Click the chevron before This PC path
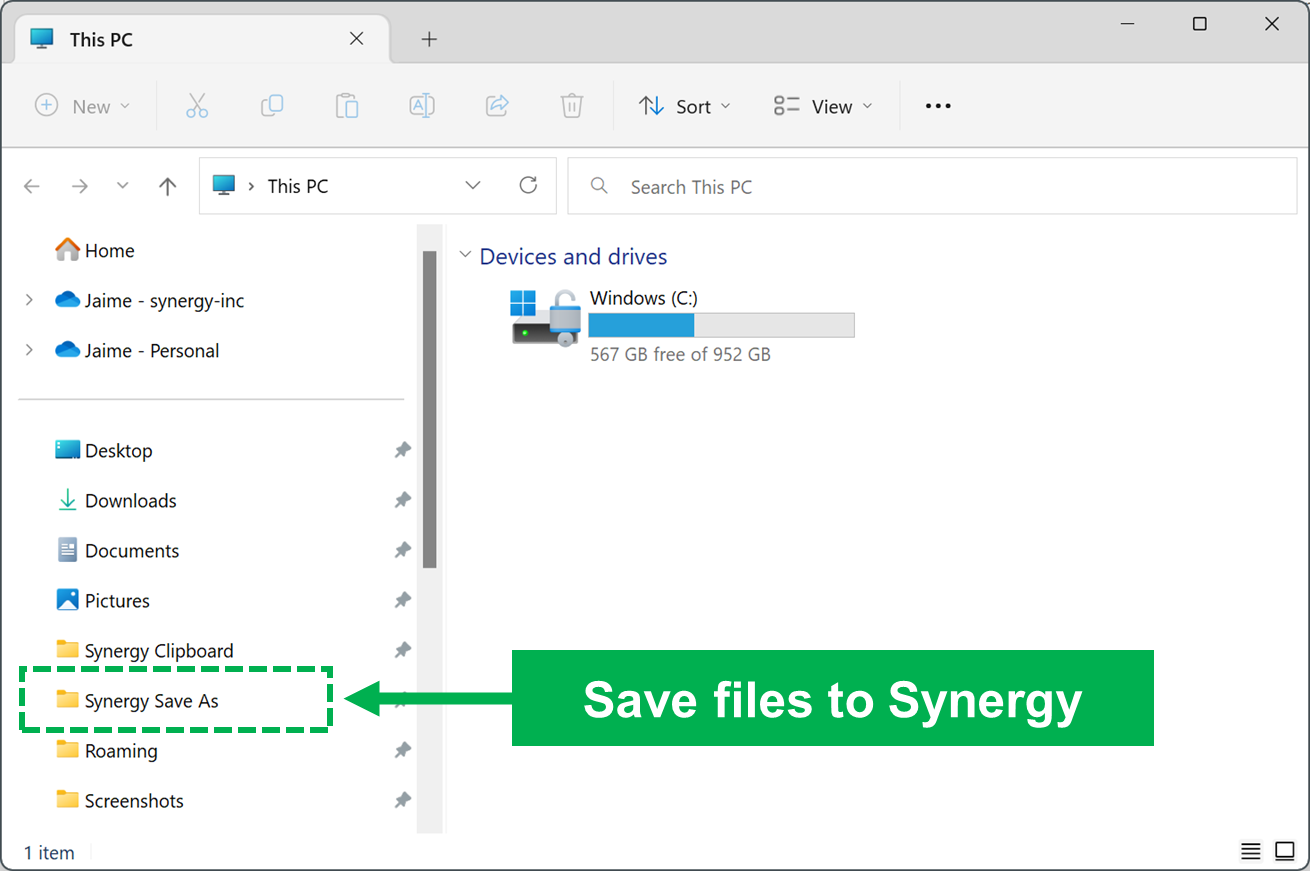 pyautogui.click(x=251, y=186)
